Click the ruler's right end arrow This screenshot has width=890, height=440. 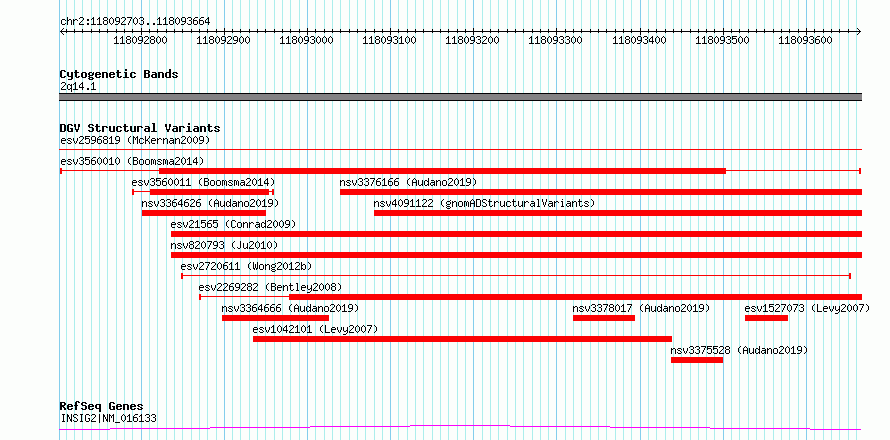coord(859,31)
